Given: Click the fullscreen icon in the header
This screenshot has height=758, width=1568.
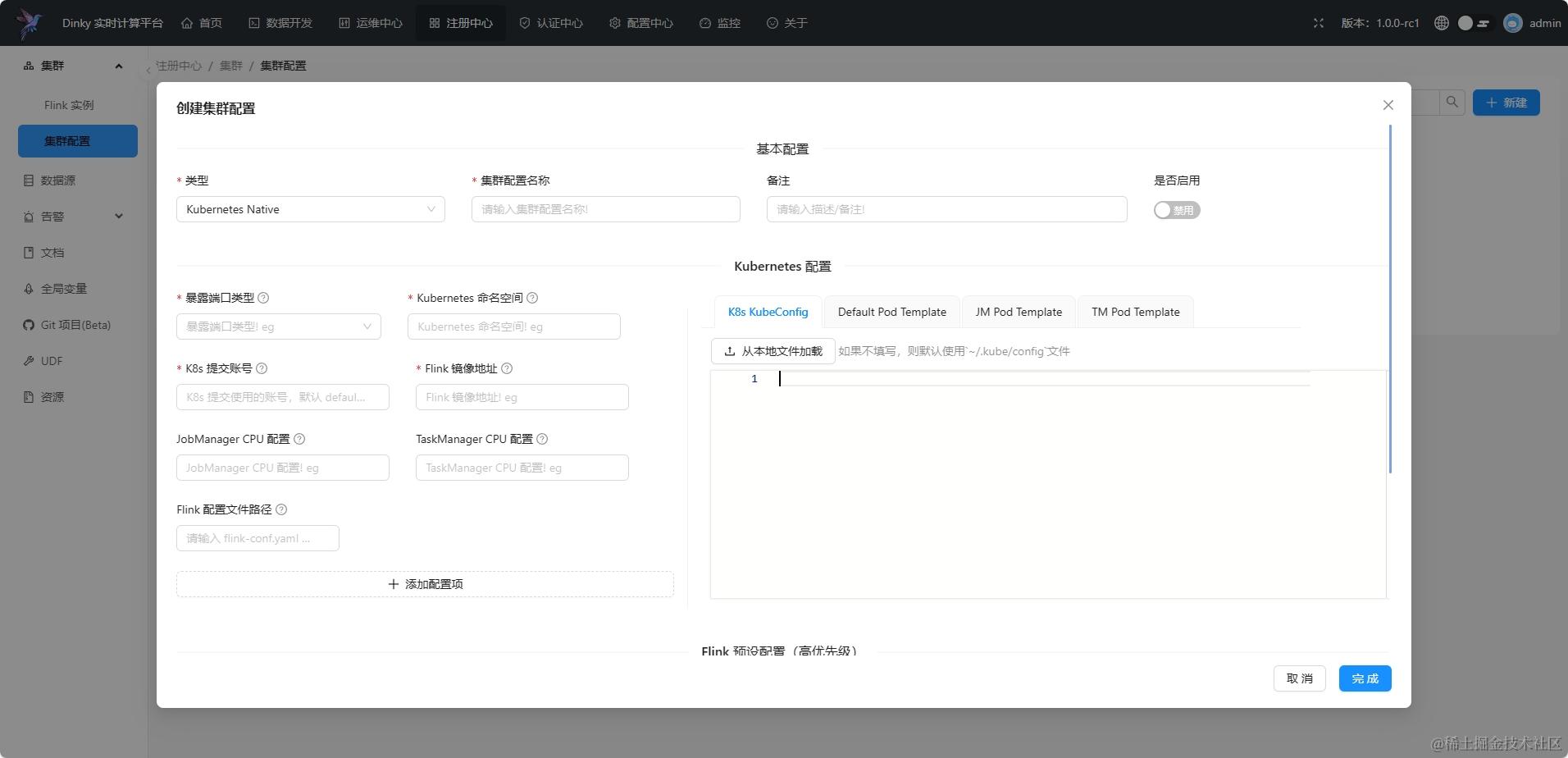Looking at the screenshot, I should coord(1319,23).
